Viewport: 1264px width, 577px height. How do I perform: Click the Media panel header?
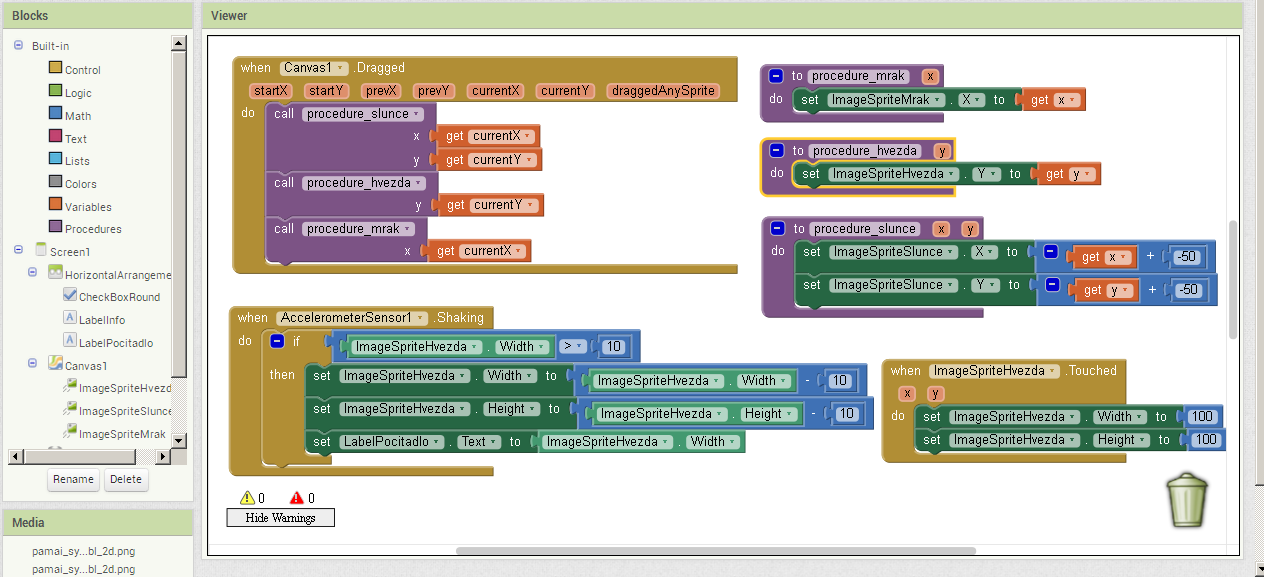click(97, 522)
